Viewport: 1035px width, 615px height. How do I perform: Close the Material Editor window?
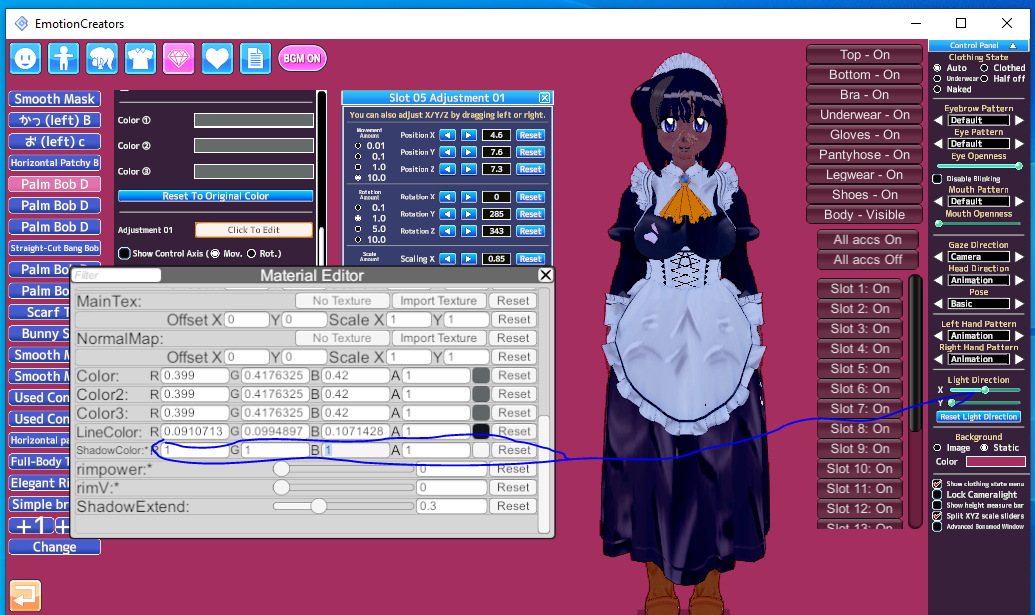545,275
